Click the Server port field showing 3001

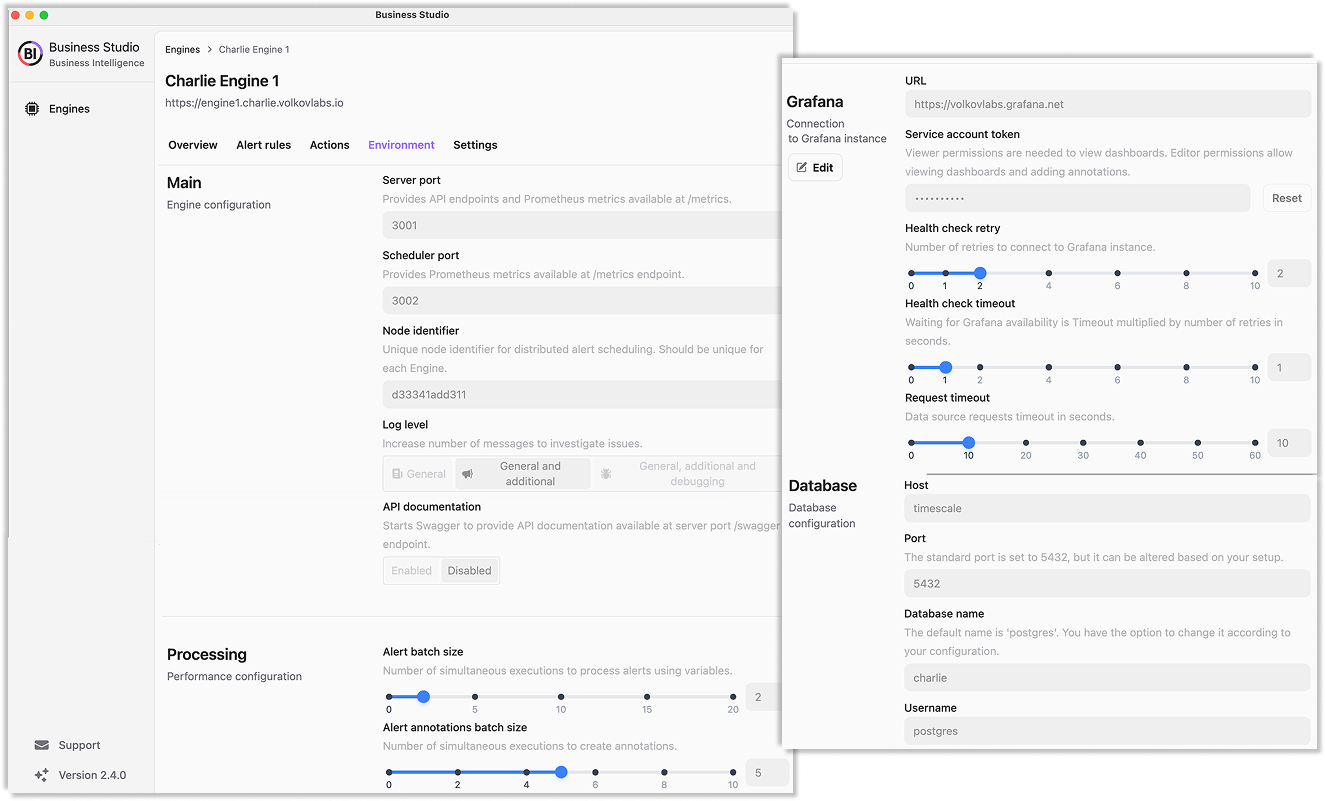click(581, 225)
